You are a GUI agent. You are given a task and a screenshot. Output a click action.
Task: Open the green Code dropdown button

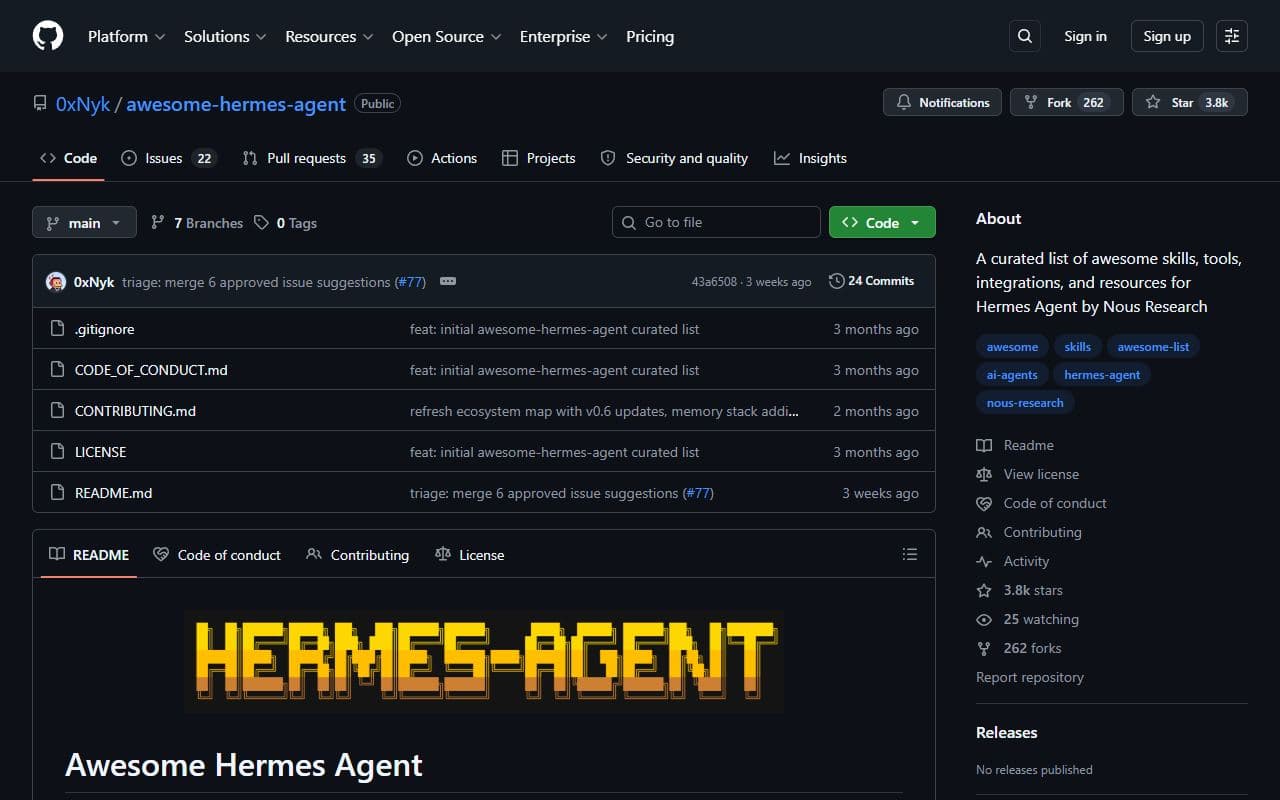[x=882, y=222]
